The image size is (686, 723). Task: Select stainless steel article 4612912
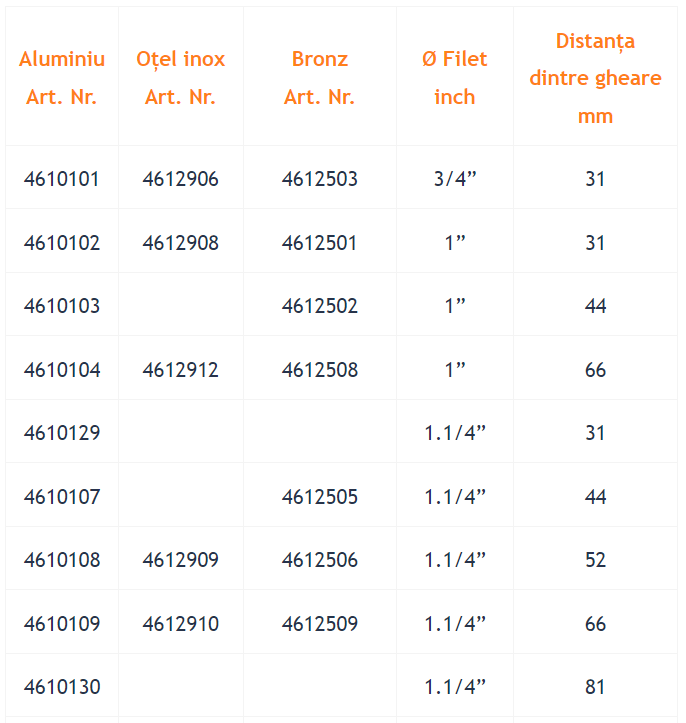[x=181, y=370]
